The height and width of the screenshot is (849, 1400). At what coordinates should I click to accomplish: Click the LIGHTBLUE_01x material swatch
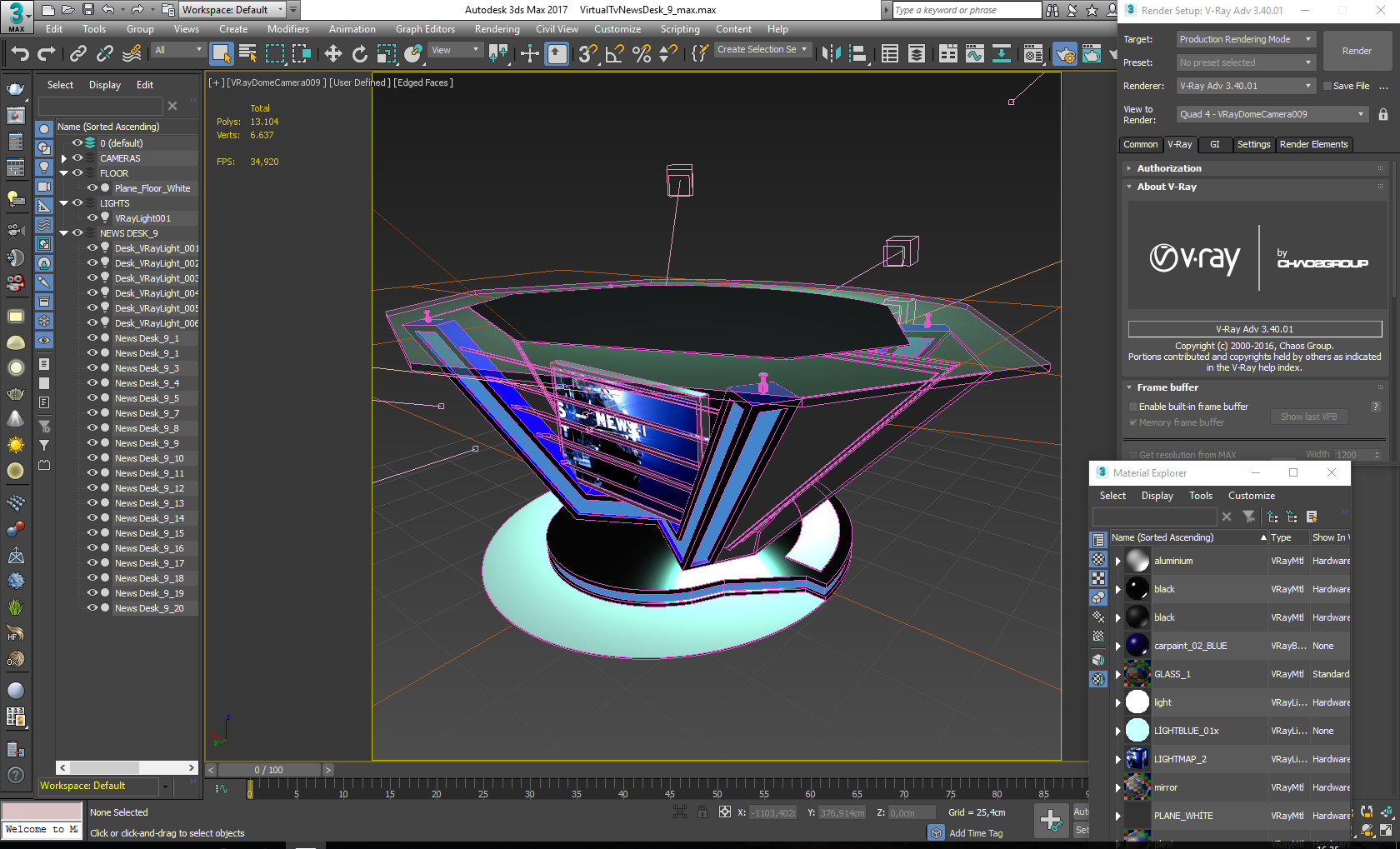[x=1137, y=731]
